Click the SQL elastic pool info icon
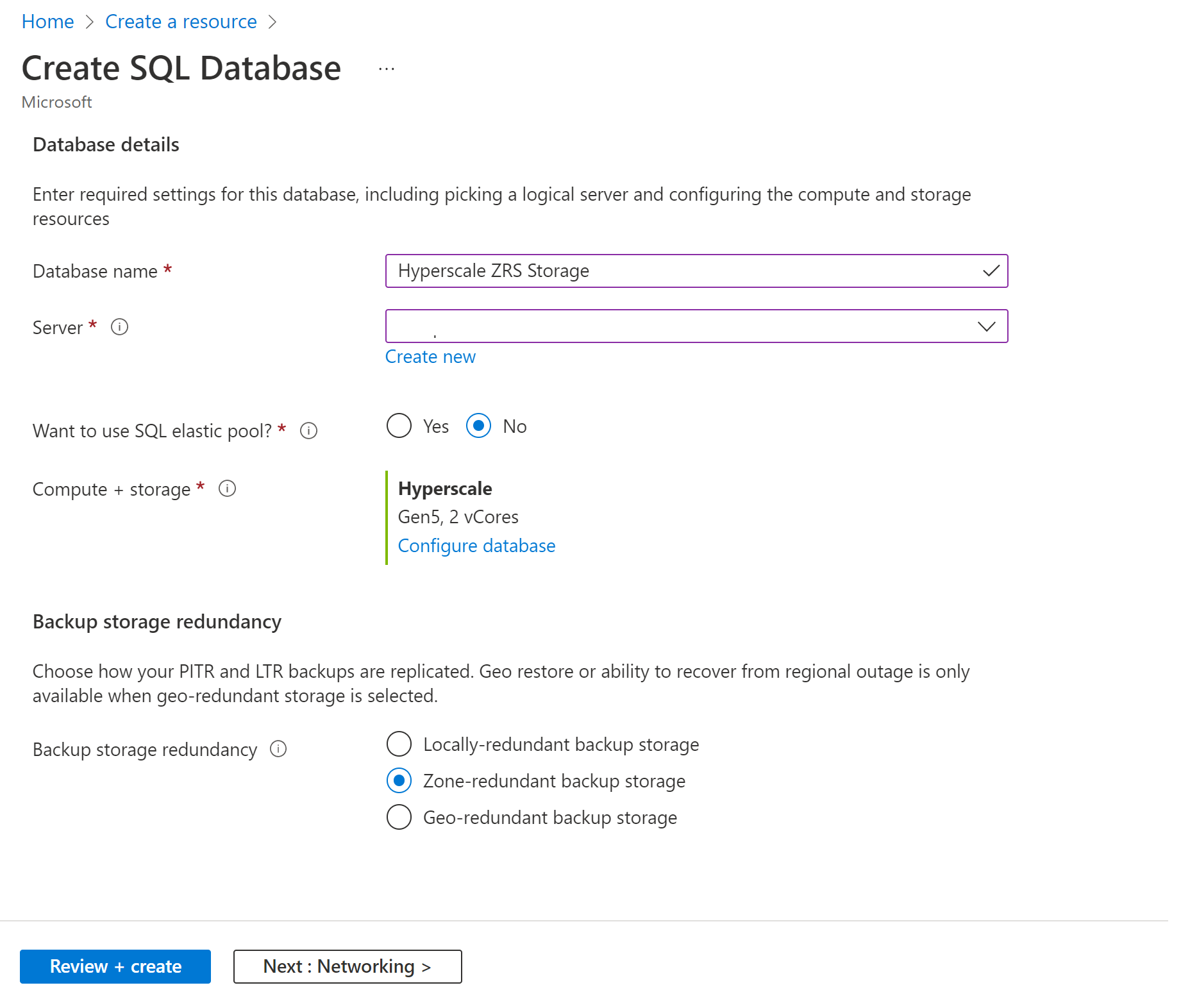This screenshot has height=1008, width=1181. click(308, 430)
